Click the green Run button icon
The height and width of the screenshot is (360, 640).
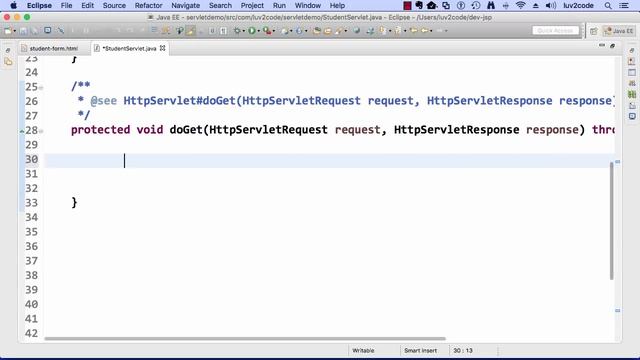pyautogui.click(x=252, y=31)
